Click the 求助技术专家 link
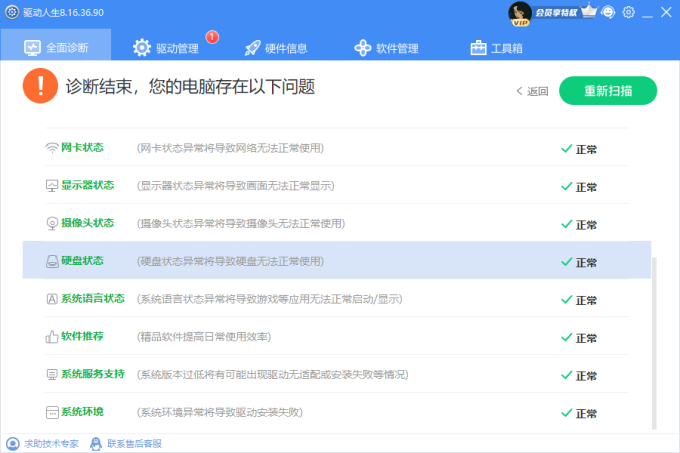 (51, 443)
